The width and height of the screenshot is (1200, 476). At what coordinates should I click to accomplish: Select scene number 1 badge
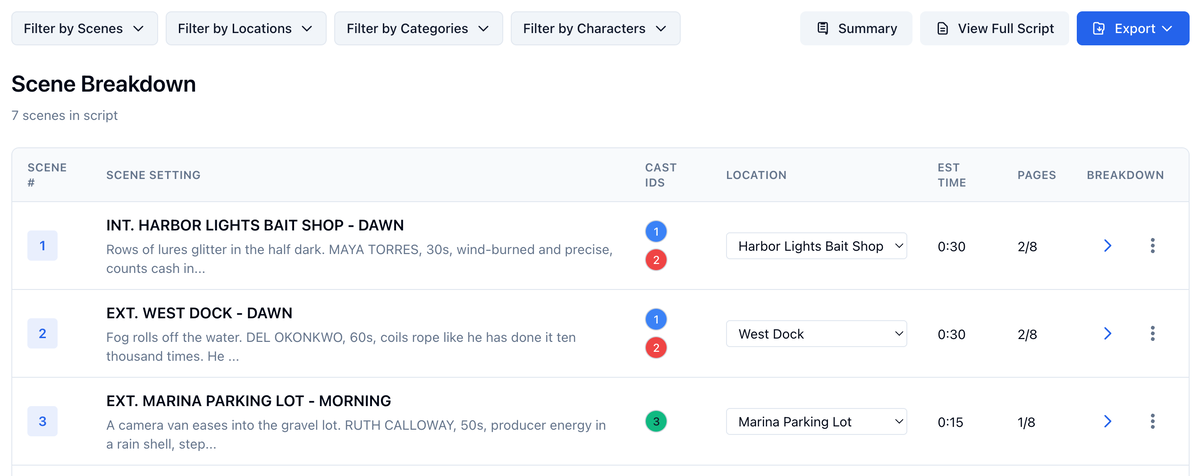click(x=42, y=246)
